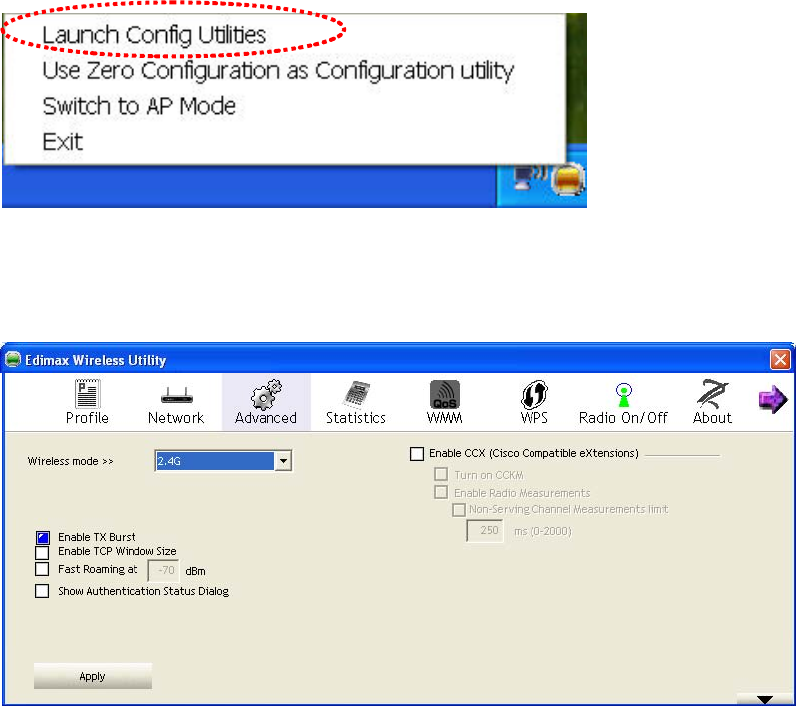Open the WMM QoS icon
Image resolution: width=796 pixels, height=706 pixels.
click(445, 394)
